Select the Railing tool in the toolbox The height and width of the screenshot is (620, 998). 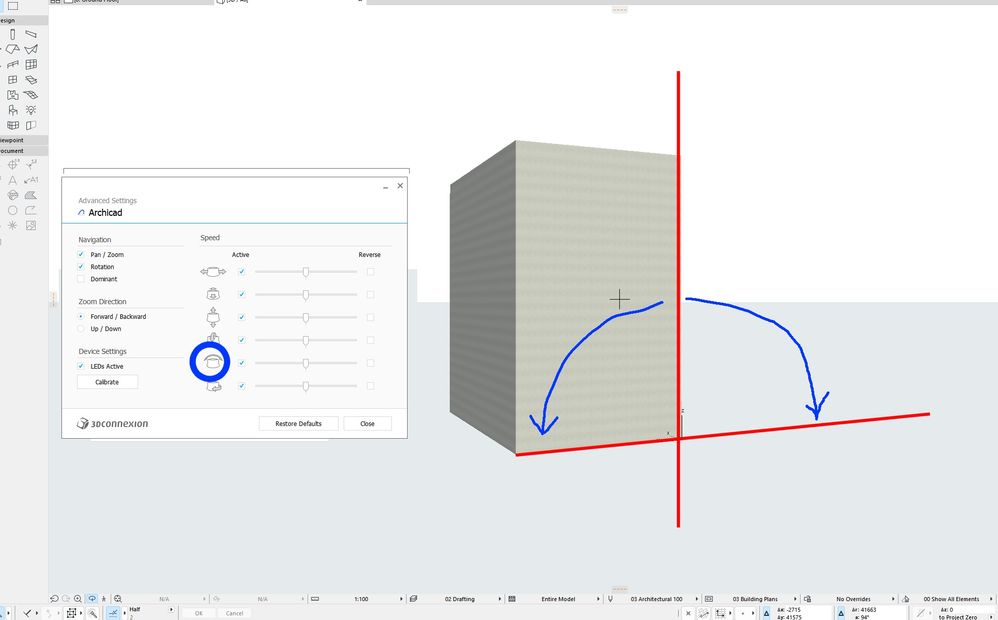(12, 65)
